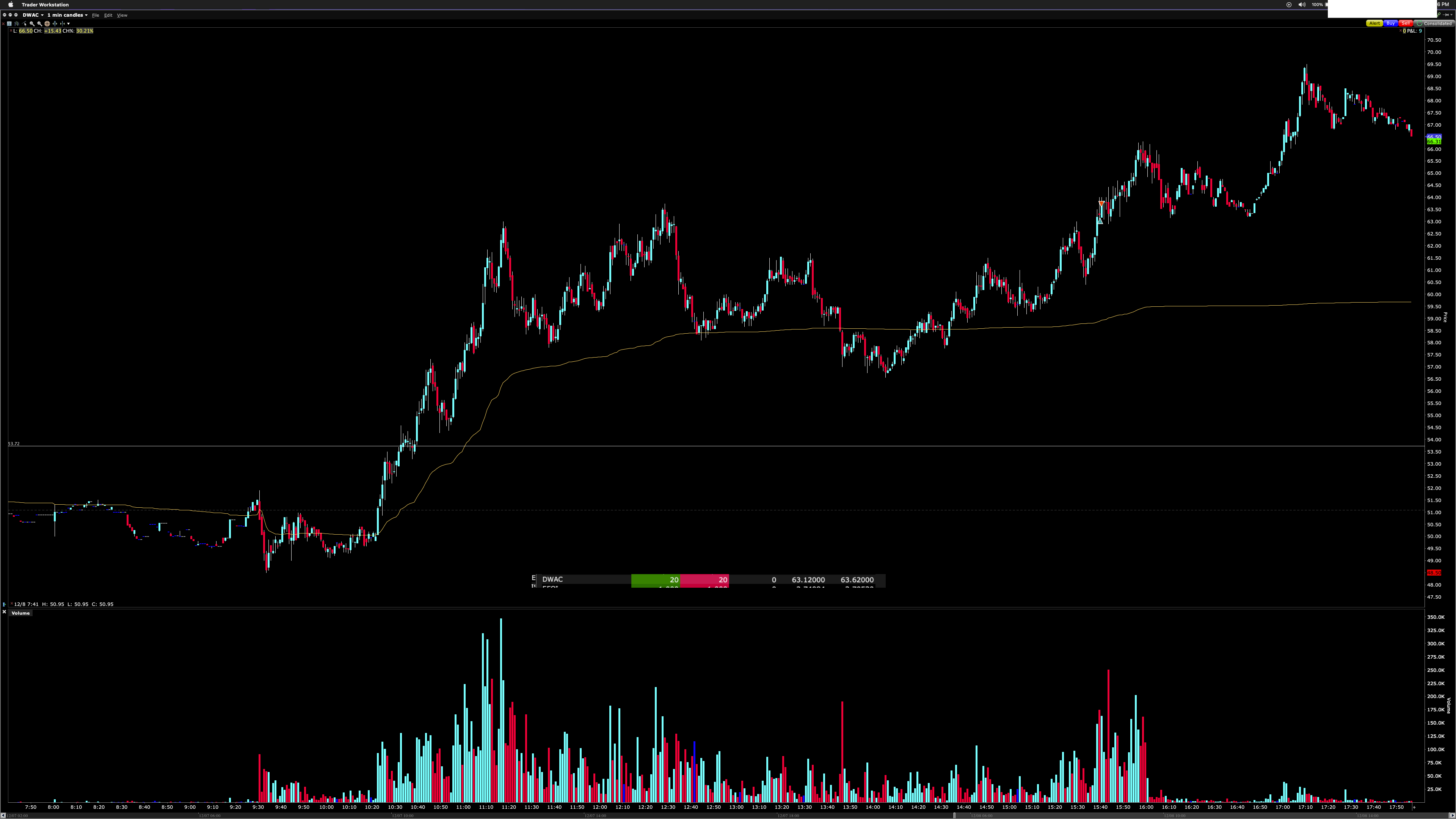Remove the L/CH quote info line
Screen dimensions: 1456x819
(x=11, y=30)
